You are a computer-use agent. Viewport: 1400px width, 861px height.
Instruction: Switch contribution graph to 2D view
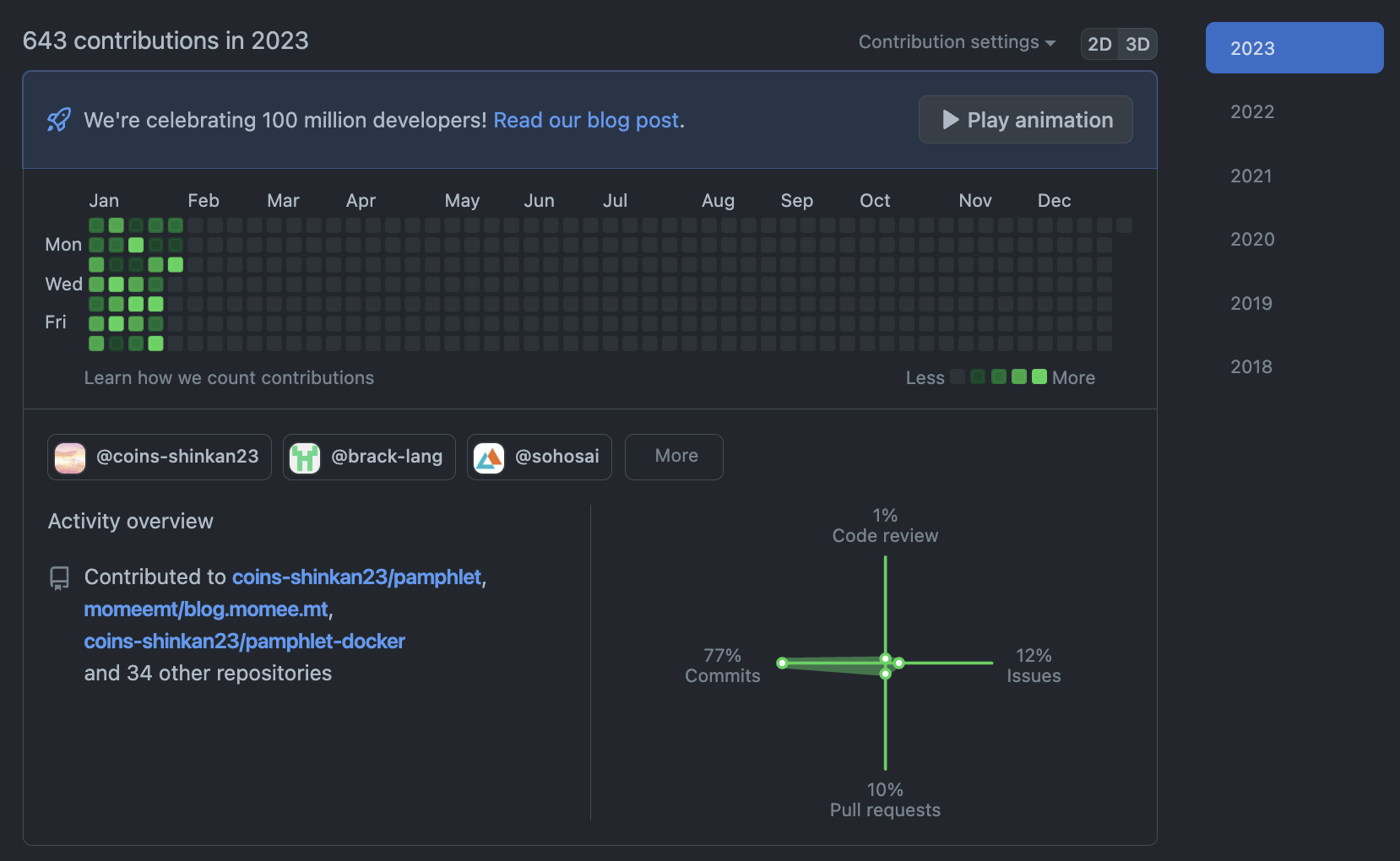coord(1099,44)
